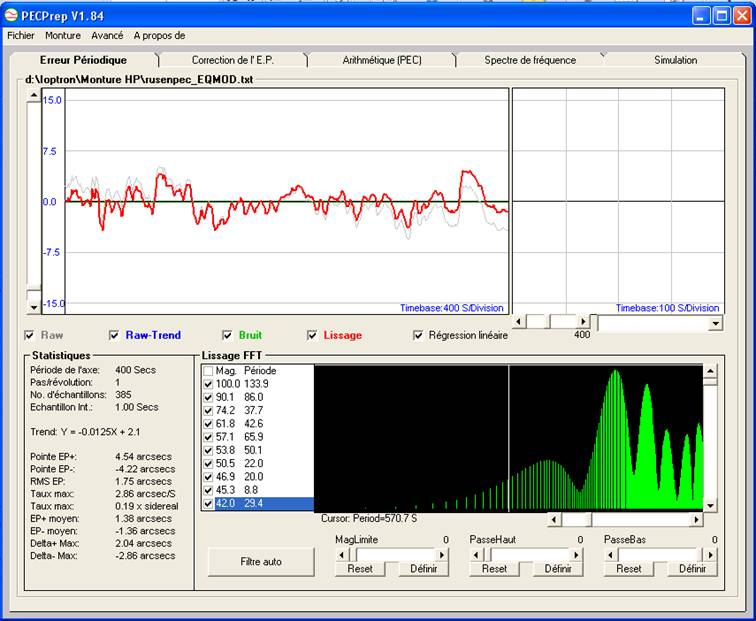756x621 pixels.
Task: Uncheck Régression linéaire option
Action: click(x=418, y=335)
